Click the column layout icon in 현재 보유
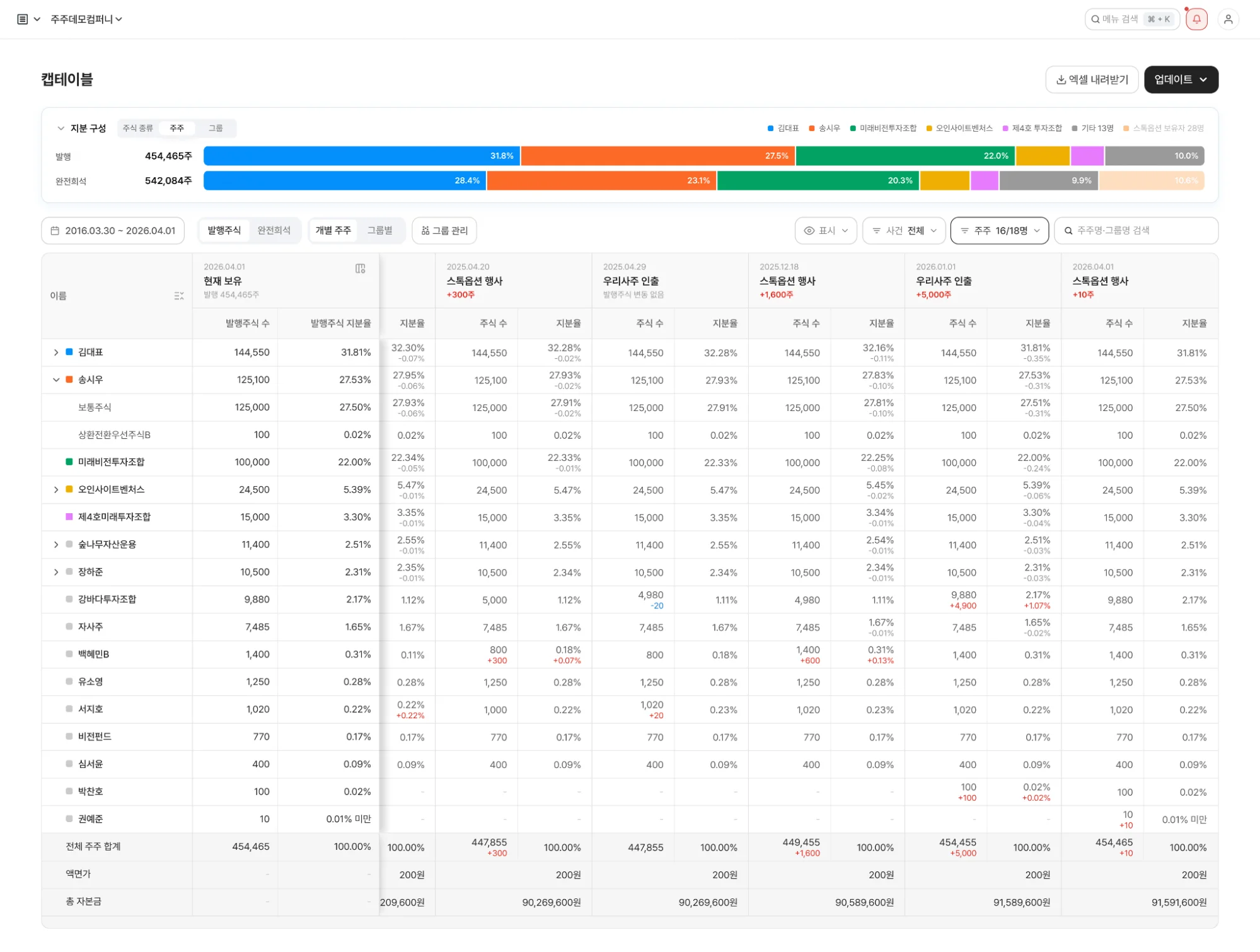 [x=360, y=269]
